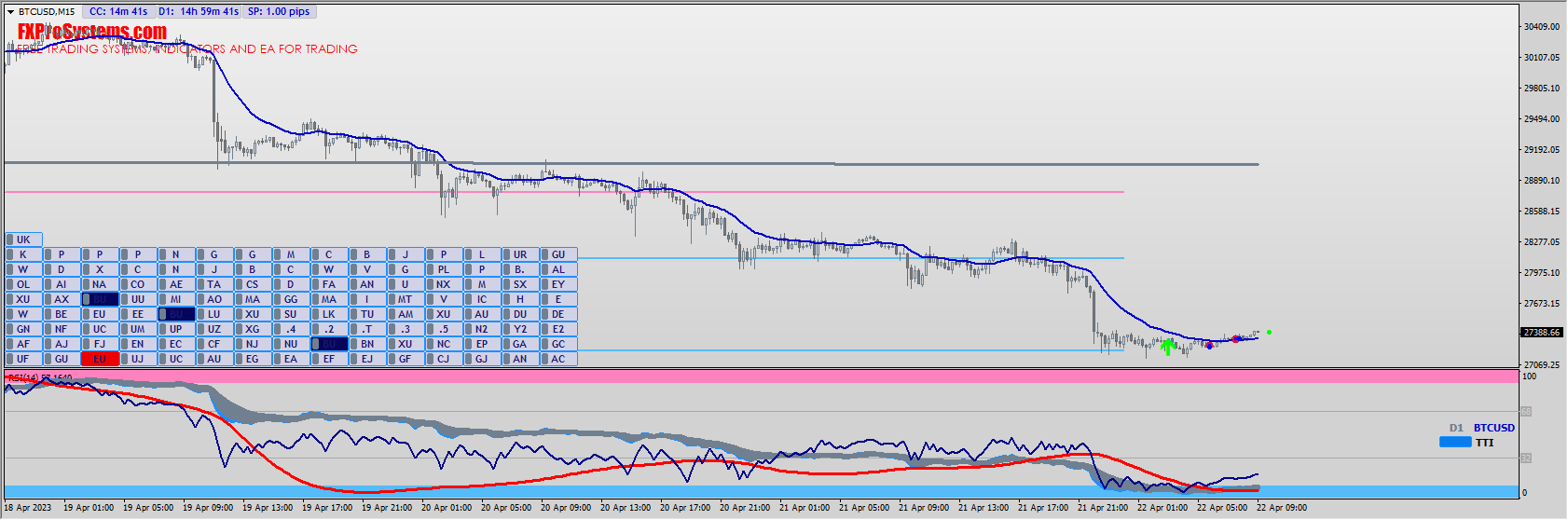1568x520 pixels.
Task: Select the red-highlighted EU symbol button
Action: [100, 359]
